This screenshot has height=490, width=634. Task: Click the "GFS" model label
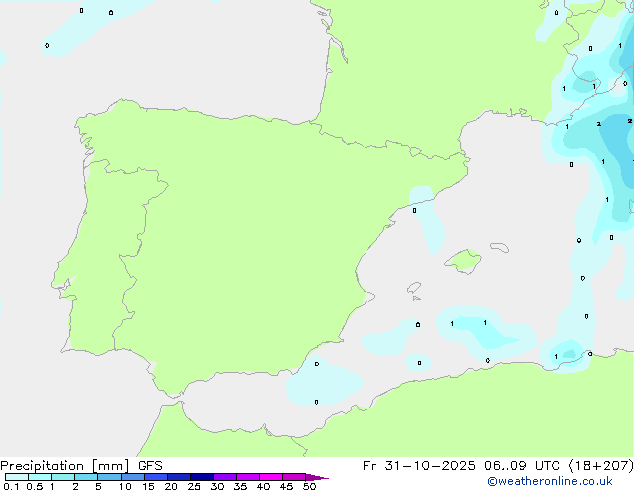[150, 466]
